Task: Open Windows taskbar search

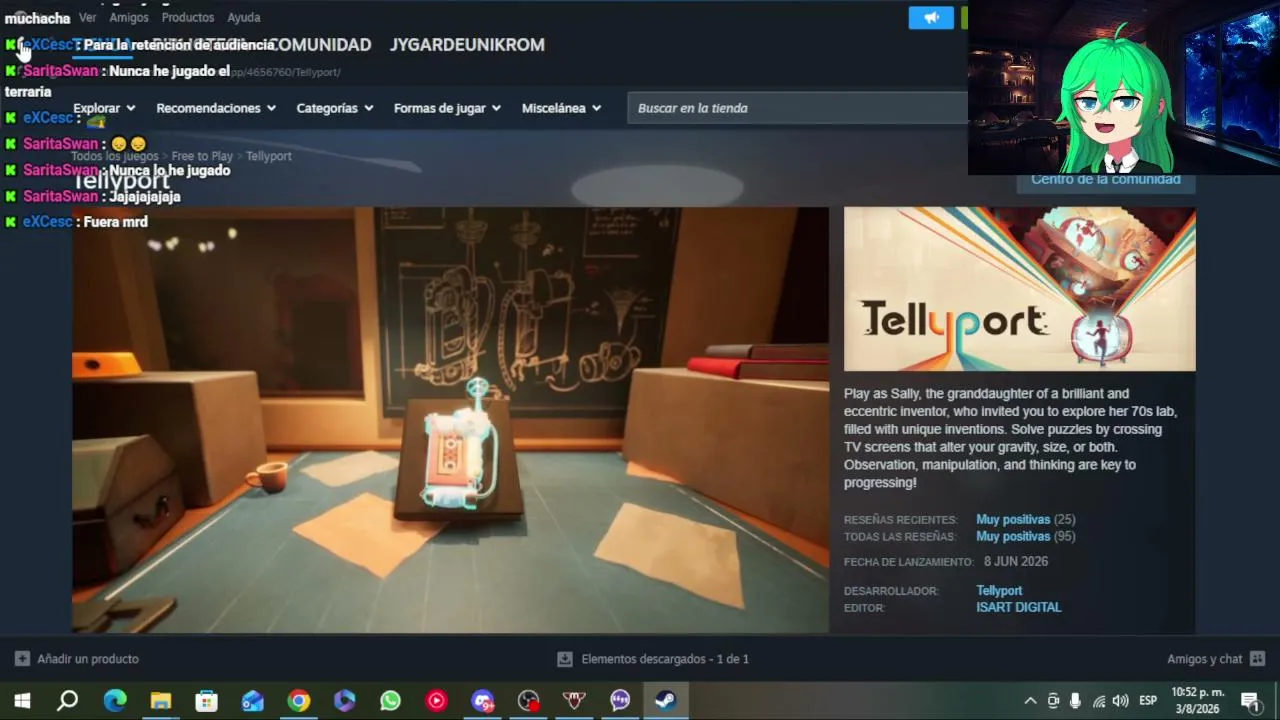Action: pyautogui.click(x=68, y=700)
